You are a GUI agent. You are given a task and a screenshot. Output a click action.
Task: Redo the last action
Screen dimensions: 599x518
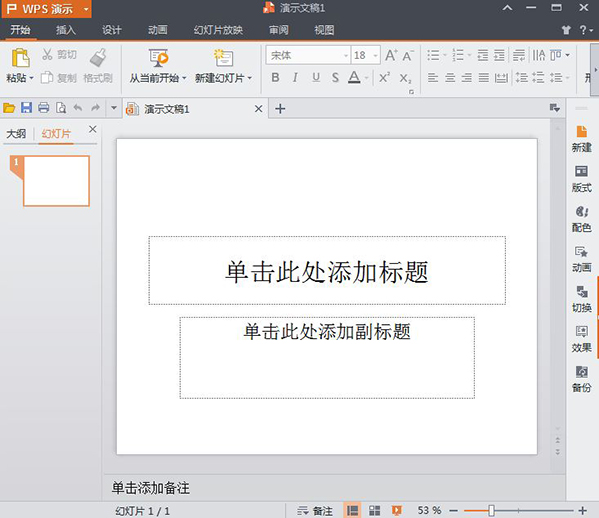point(96,108)
